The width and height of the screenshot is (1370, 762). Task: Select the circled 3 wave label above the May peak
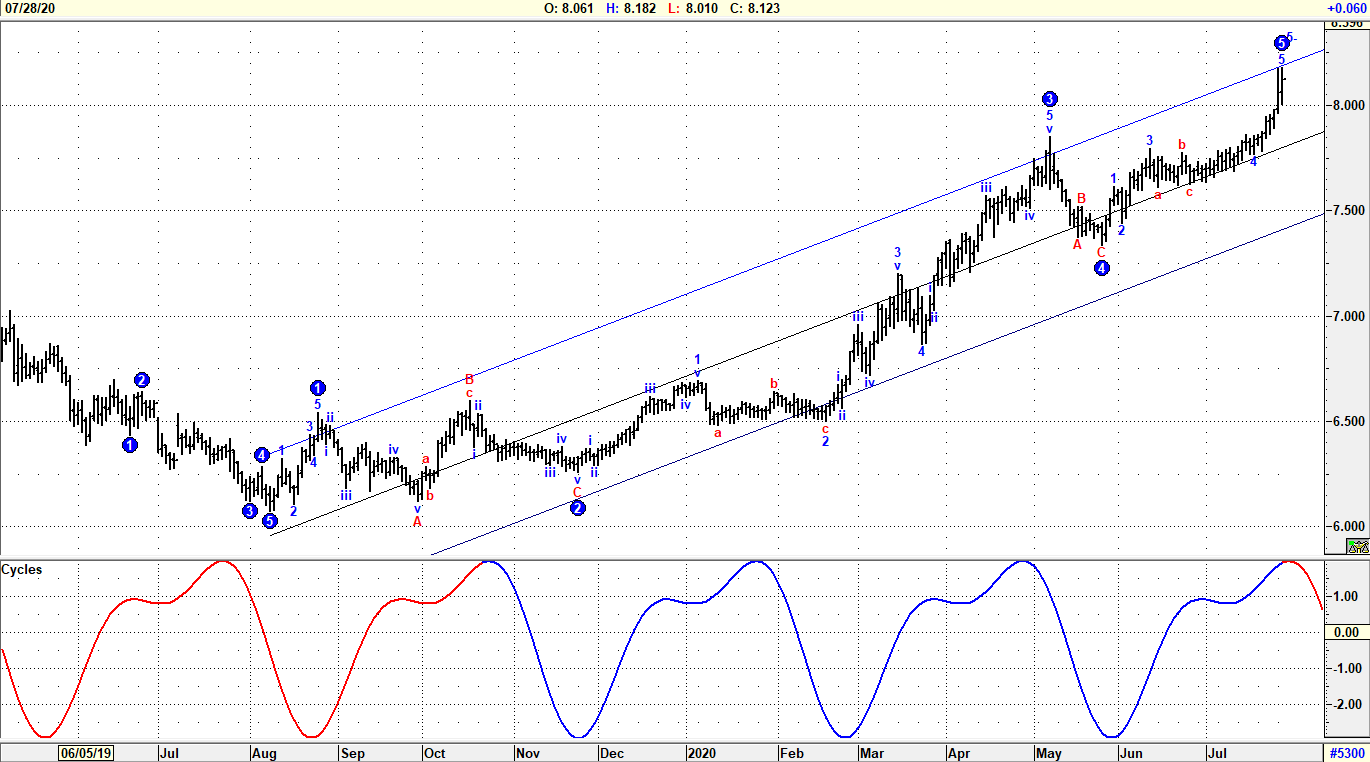[1049, 98]
